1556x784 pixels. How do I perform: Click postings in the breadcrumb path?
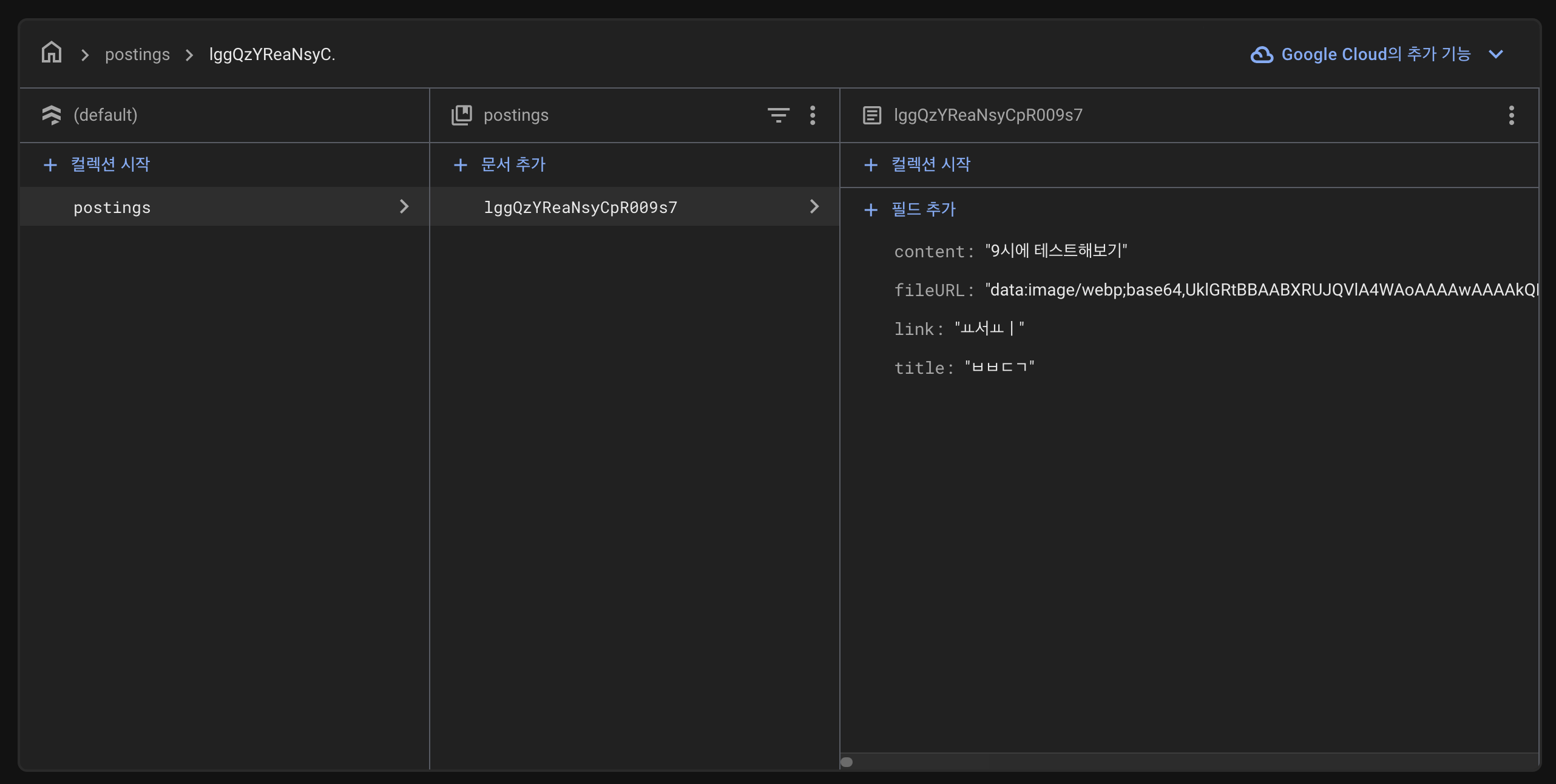[x=137, y=55]
